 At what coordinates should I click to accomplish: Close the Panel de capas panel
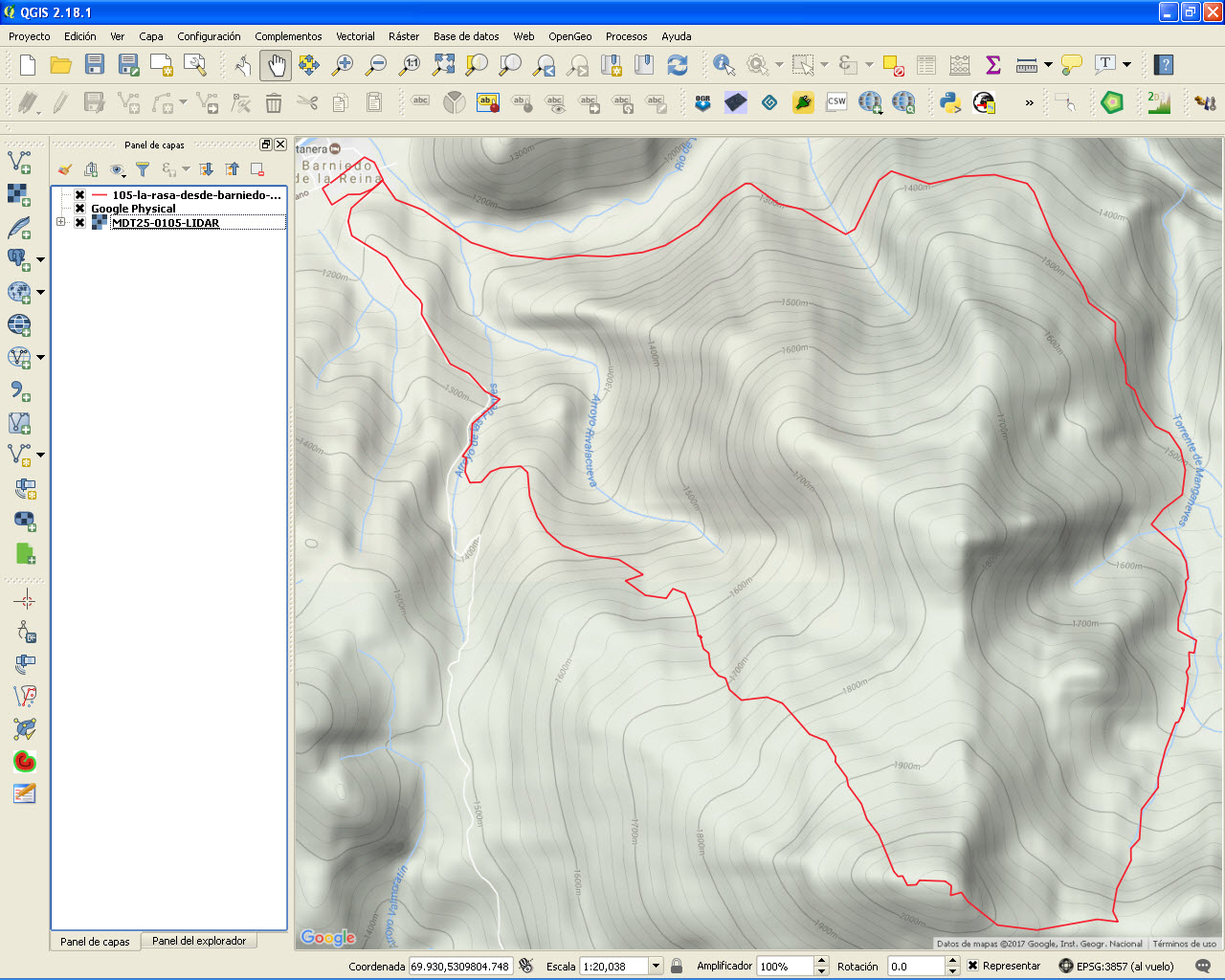click(x=280, y=145)
